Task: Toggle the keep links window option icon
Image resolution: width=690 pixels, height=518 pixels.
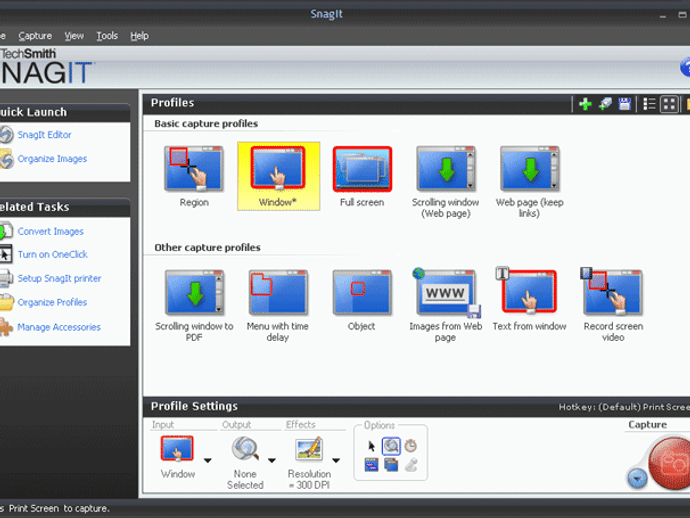Action: click(371, 465)
